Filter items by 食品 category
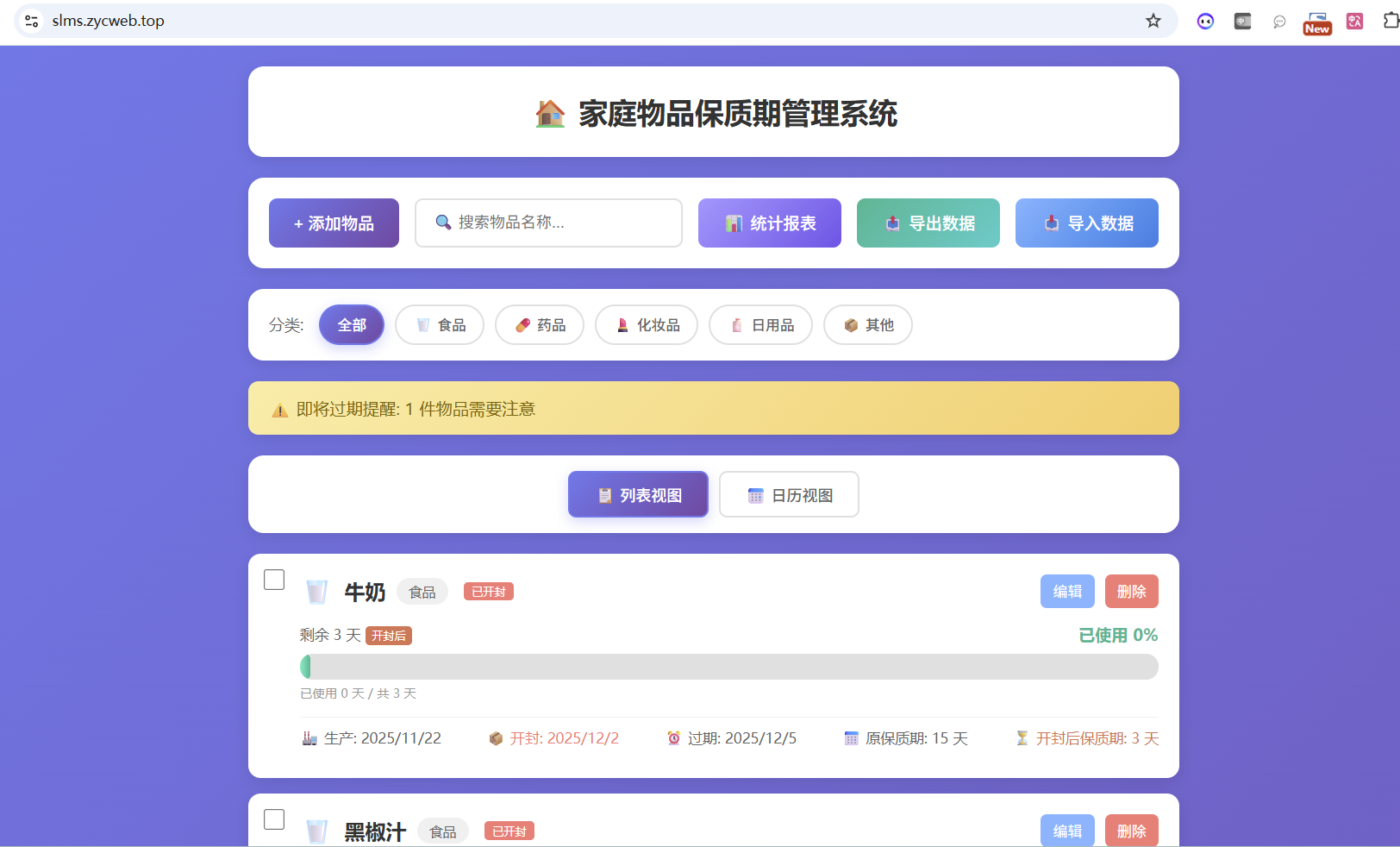Screen dimensions: 1400x847 tap(440, 325)
